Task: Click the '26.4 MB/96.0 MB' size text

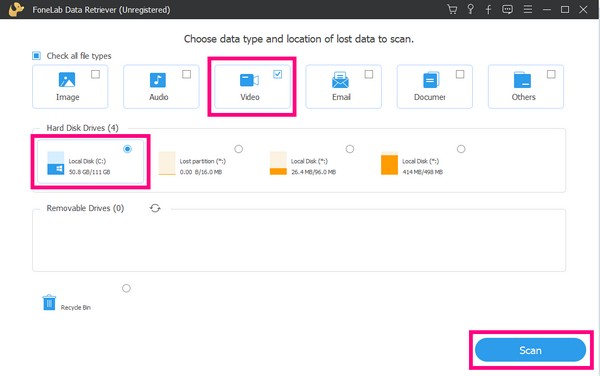Action: 313,172
